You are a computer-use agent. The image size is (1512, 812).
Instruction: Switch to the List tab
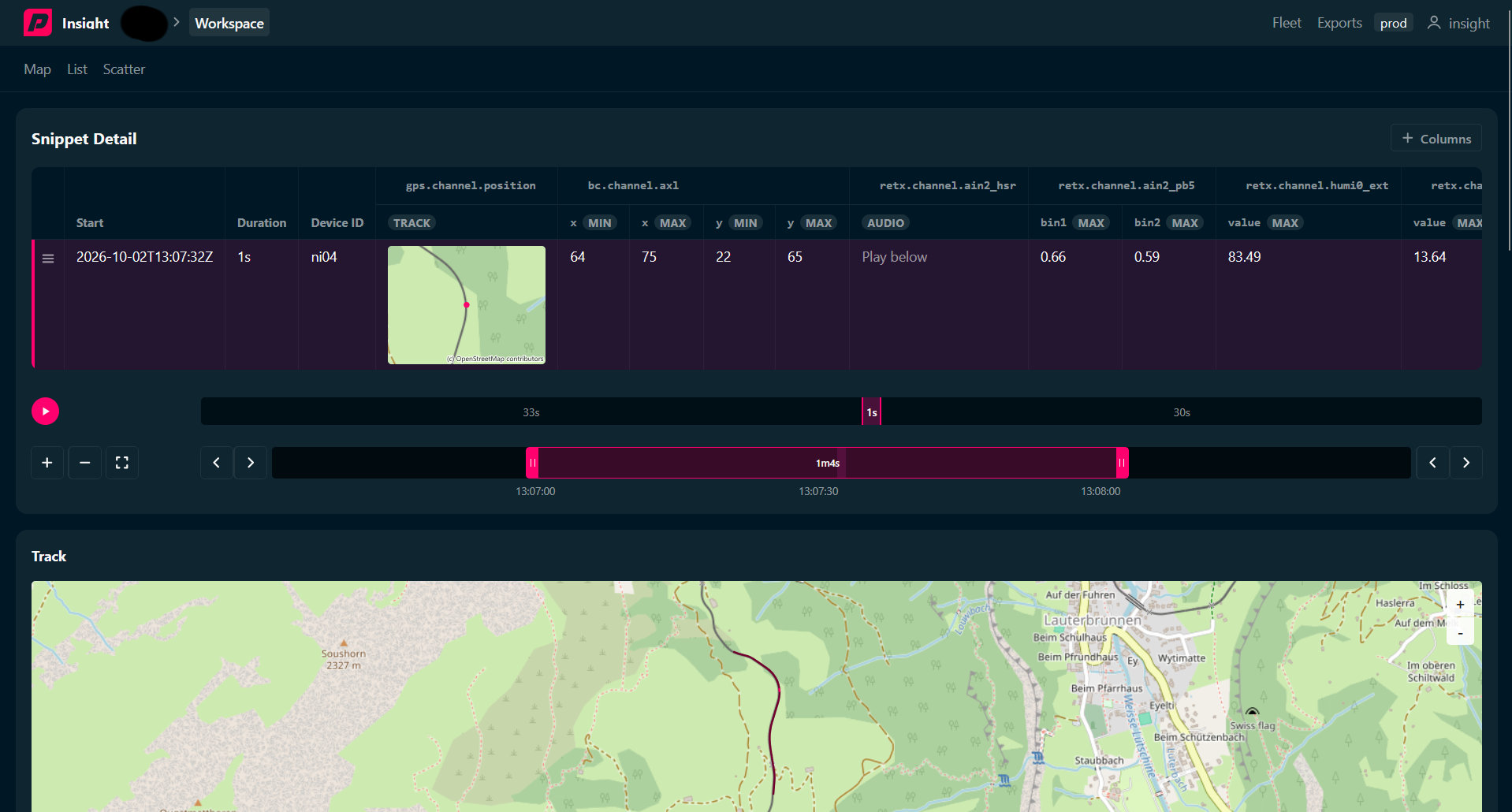pos(77,69)
